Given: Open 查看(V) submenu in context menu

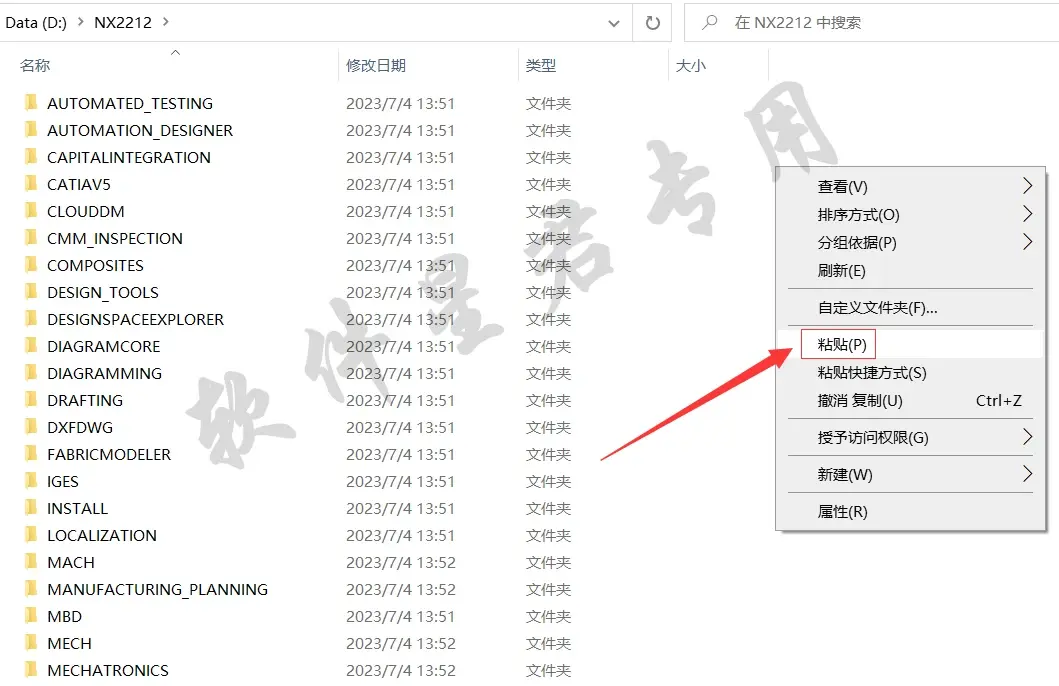Looking at the screenshot, I should click(x=910, y=186).
